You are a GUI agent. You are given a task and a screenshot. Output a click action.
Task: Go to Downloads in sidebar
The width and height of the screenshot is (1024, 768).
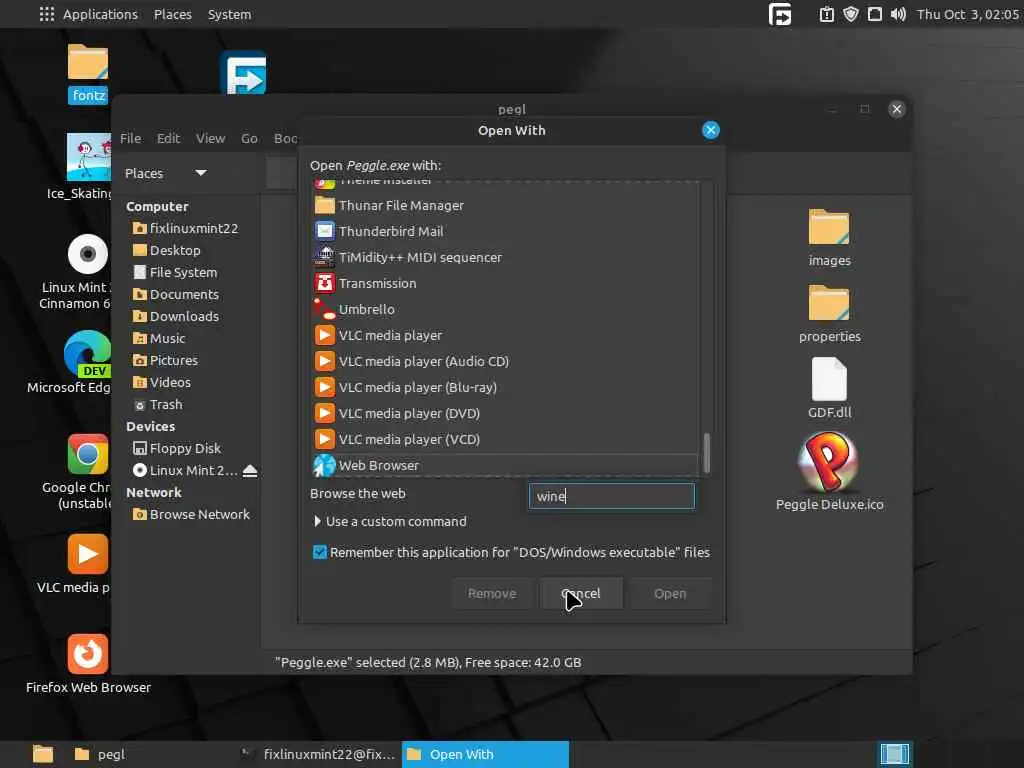[176, 316]
